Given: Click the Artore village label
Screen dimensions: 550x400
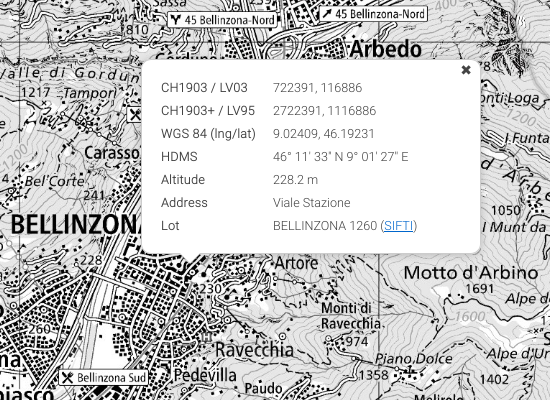Looking at the screenshot, I should 296,263.
